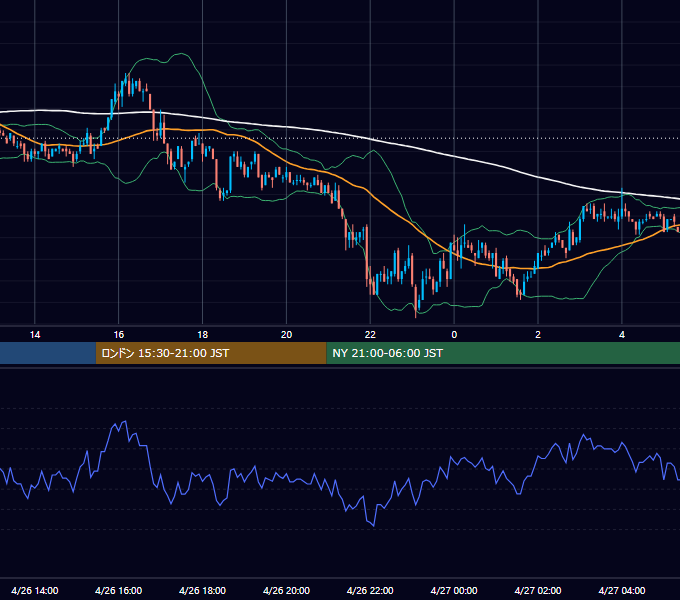Screen dimensions: 680x600
Task: Click the '14' hour label on time axis
Action: [x=35, y=335]
